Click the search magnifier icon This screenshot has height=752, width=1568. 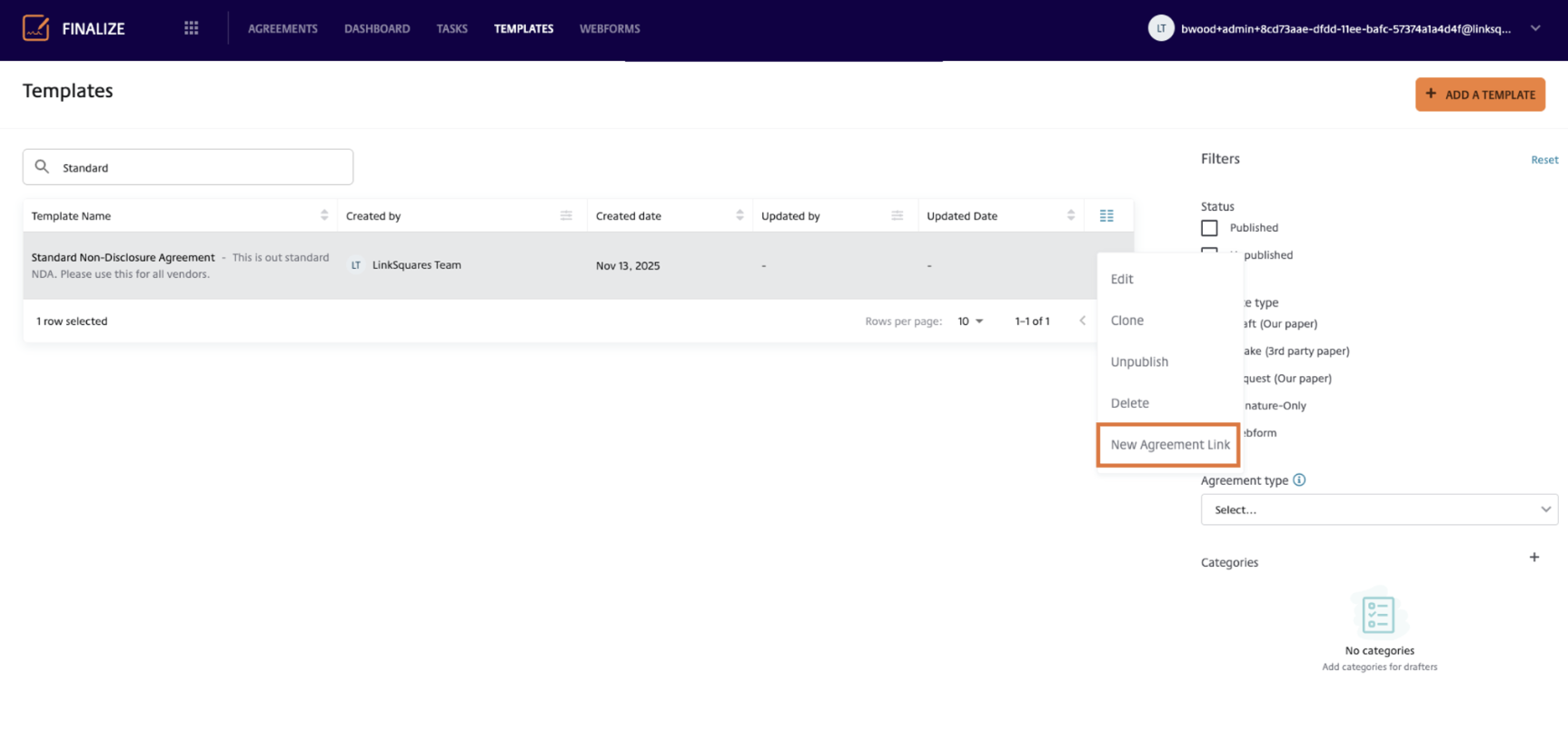click(42, 167)
